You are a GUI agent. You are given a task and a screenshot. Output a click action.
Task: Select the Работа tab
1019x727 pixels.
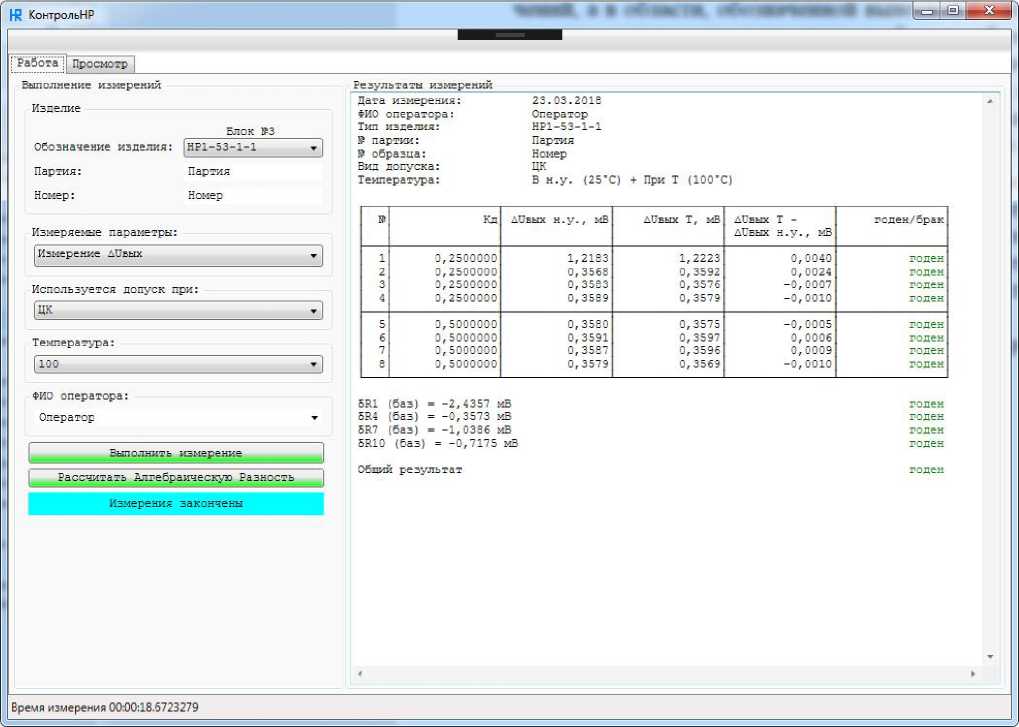coord(38,63)
